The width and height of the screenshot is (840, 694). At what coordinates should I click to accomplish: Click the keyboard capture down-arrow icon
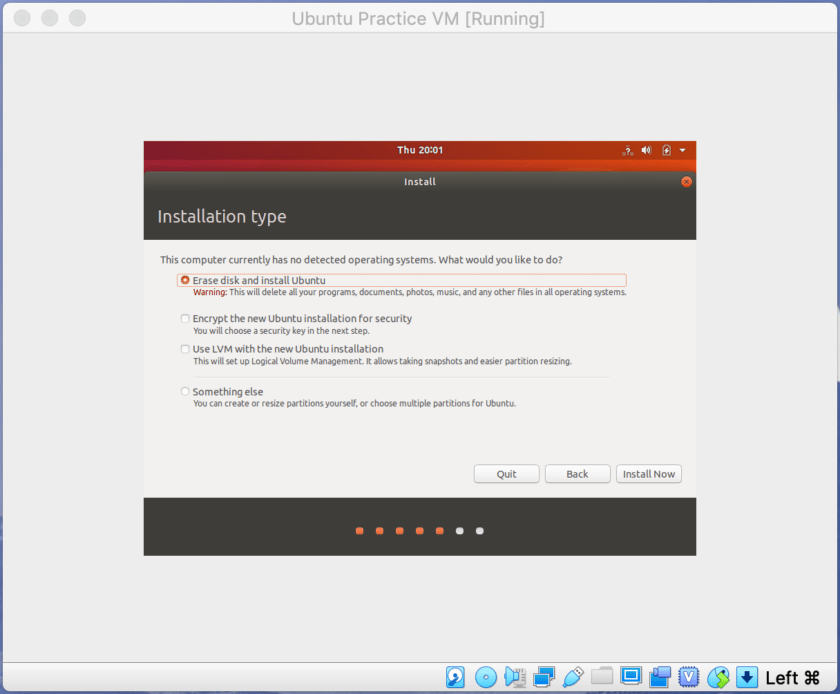click(747, 677)
